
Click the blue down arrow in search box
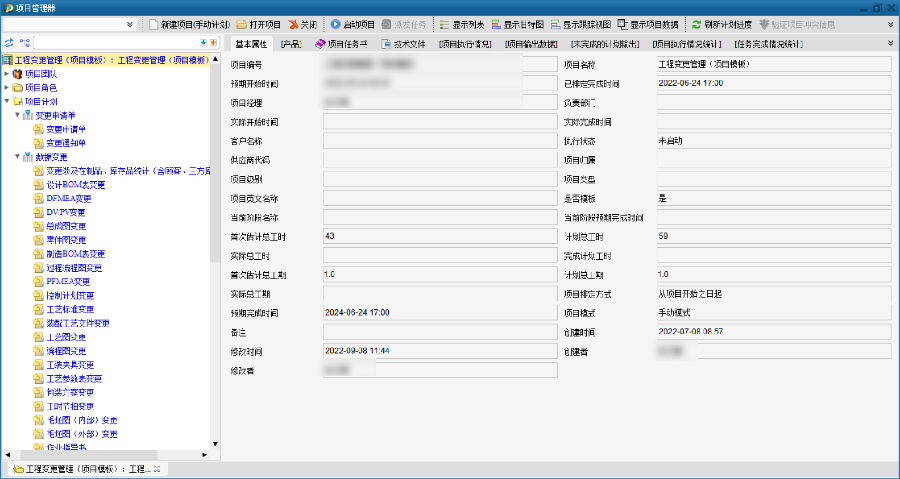203,42
